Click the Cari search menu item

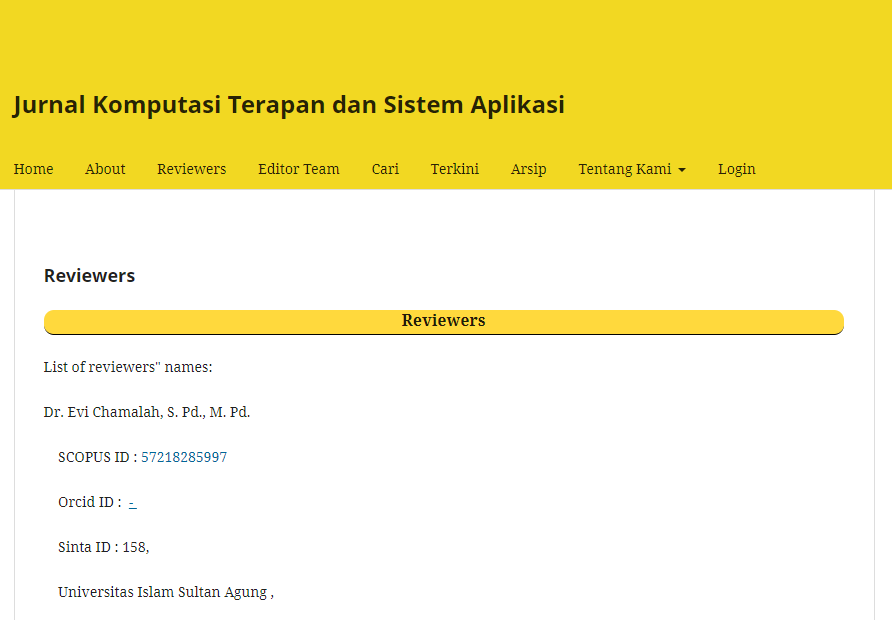point(385,169)
